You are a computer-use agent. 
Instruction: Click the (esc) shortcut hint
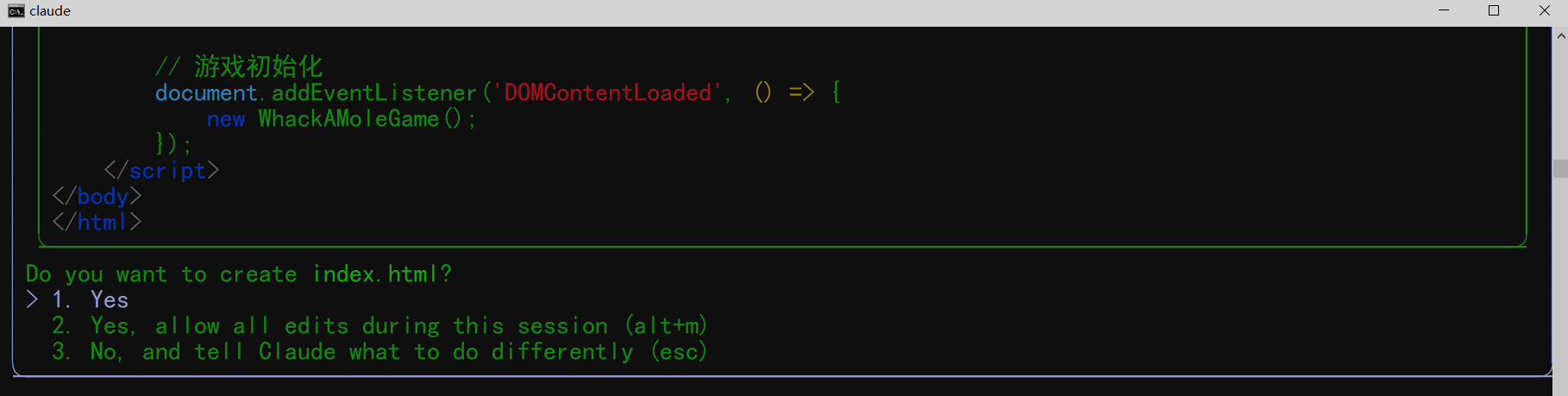(680, 352)
